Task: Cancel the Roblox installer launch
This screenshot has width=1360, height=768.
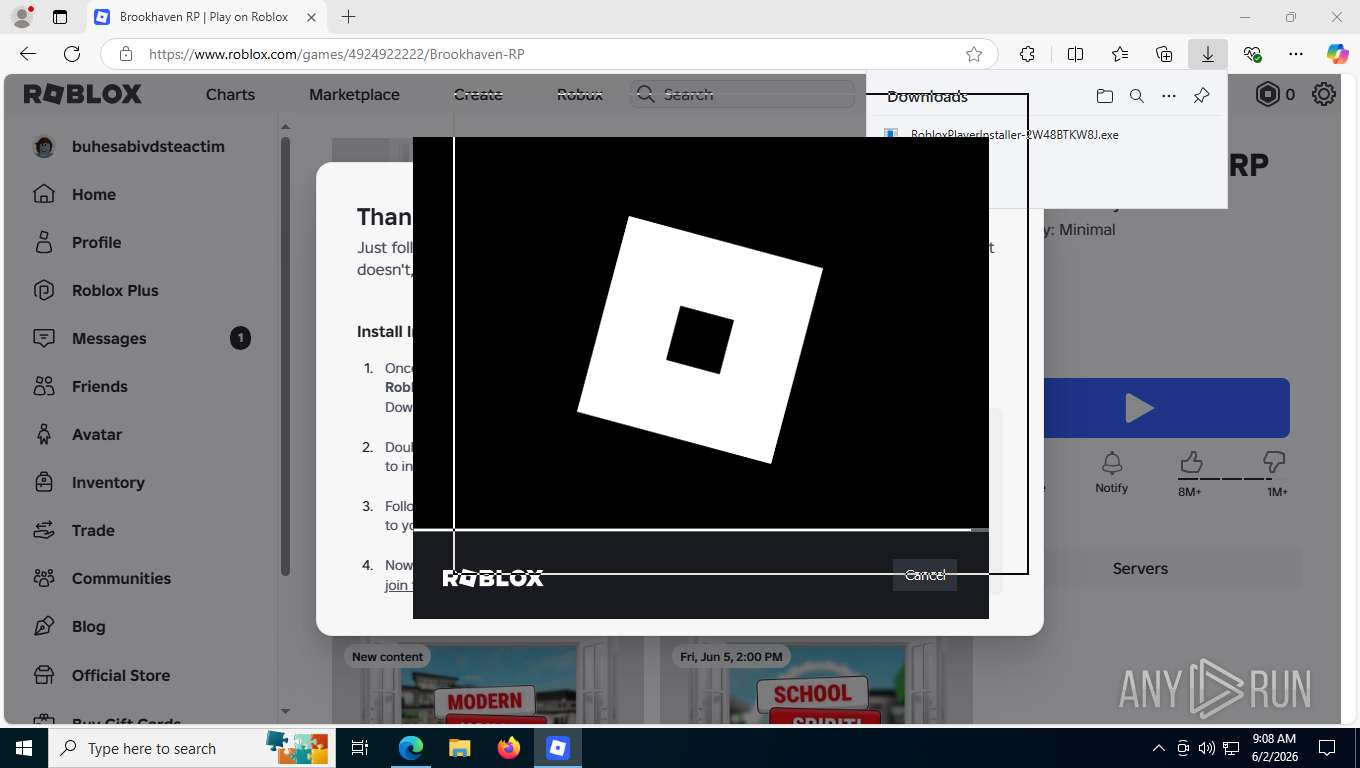Action: click(925, 575)
